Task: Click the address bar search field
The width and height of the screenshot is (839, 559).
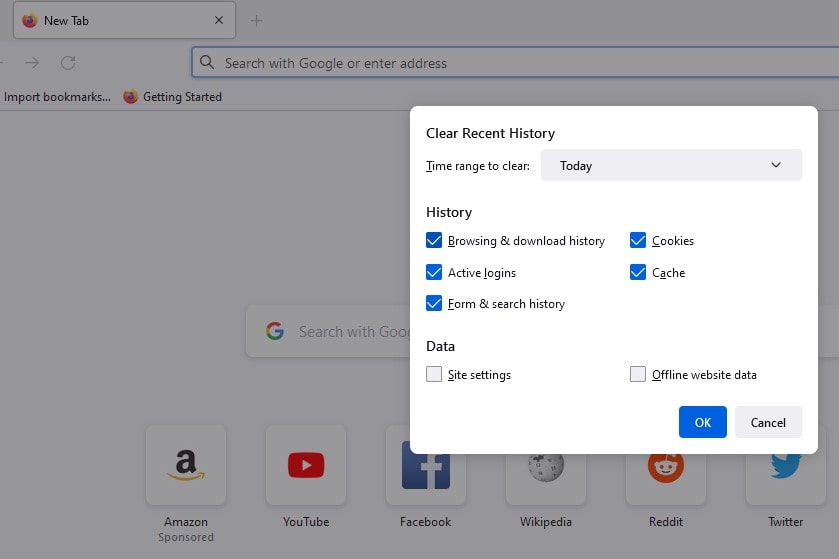Action: 500,63
